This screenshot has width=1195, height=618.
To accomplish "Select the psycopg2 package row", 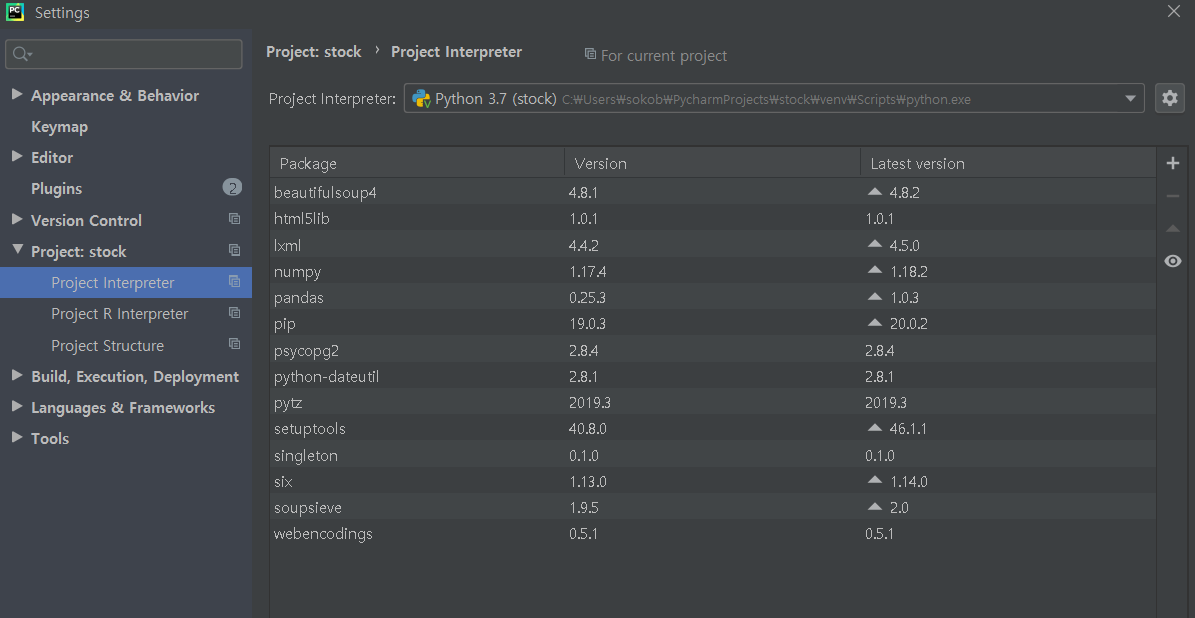I will click(713, 351).
